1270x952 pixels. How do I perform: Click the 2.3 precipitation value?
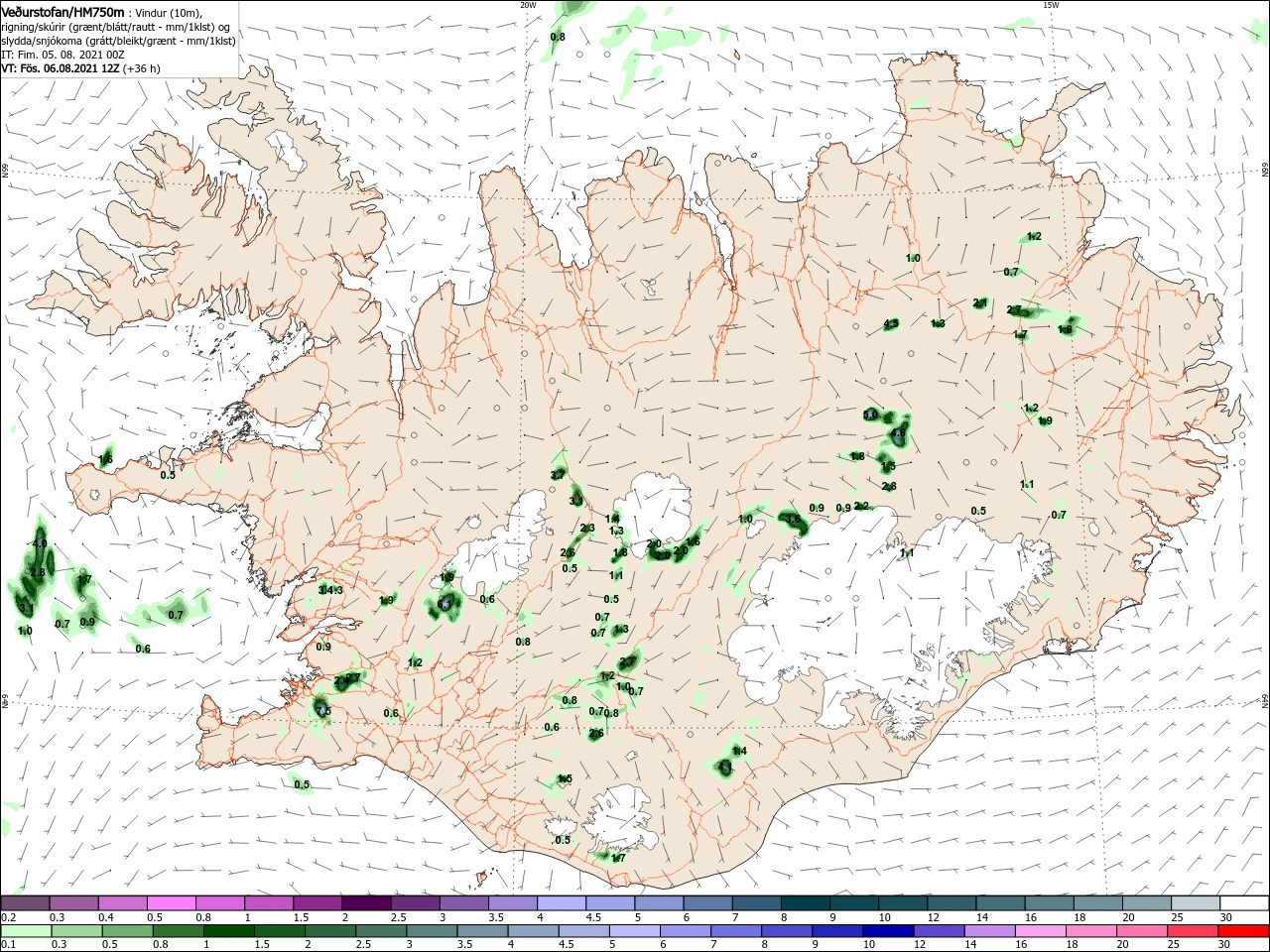coord(587,528)
